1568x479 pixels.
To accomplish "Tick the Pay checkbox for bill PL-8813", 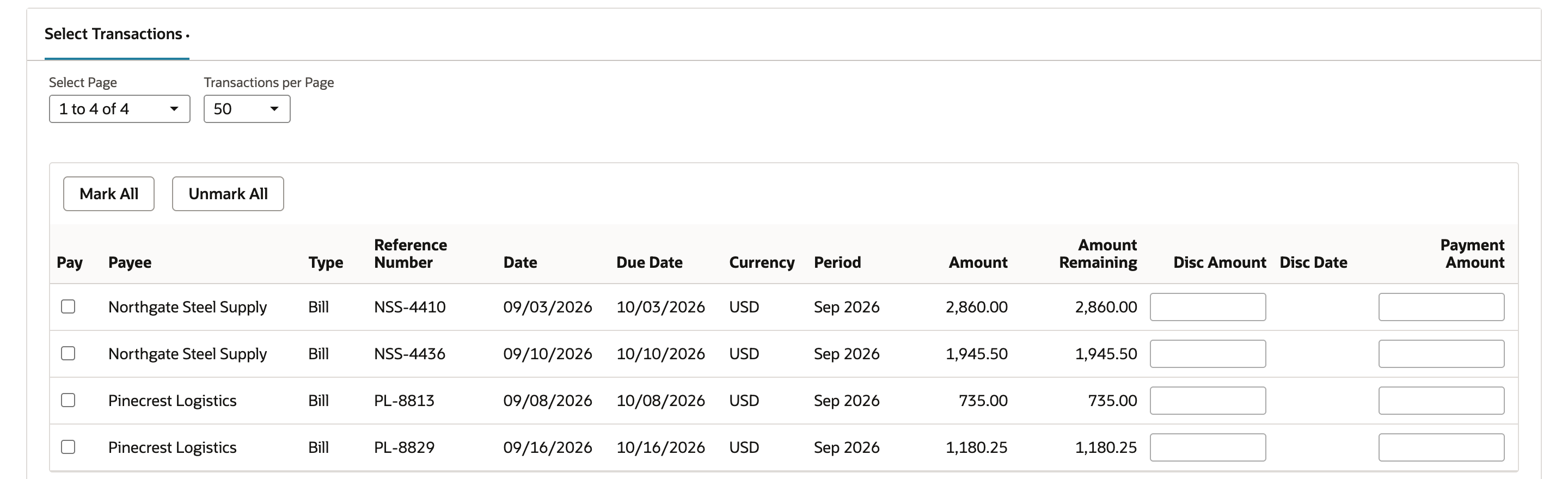I will click(68, 401).
